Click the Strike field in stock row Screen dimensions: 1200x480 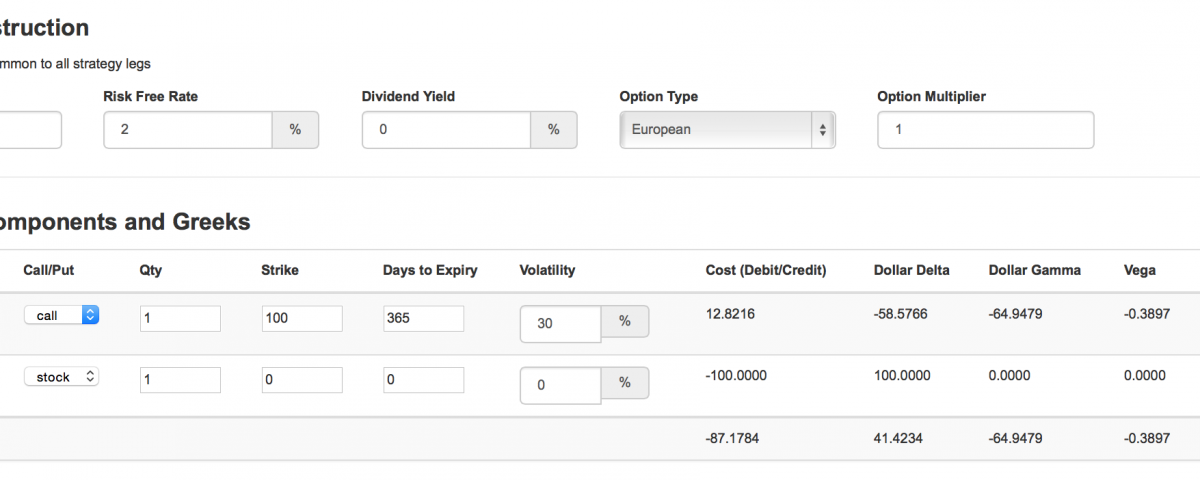pos(302,380)
